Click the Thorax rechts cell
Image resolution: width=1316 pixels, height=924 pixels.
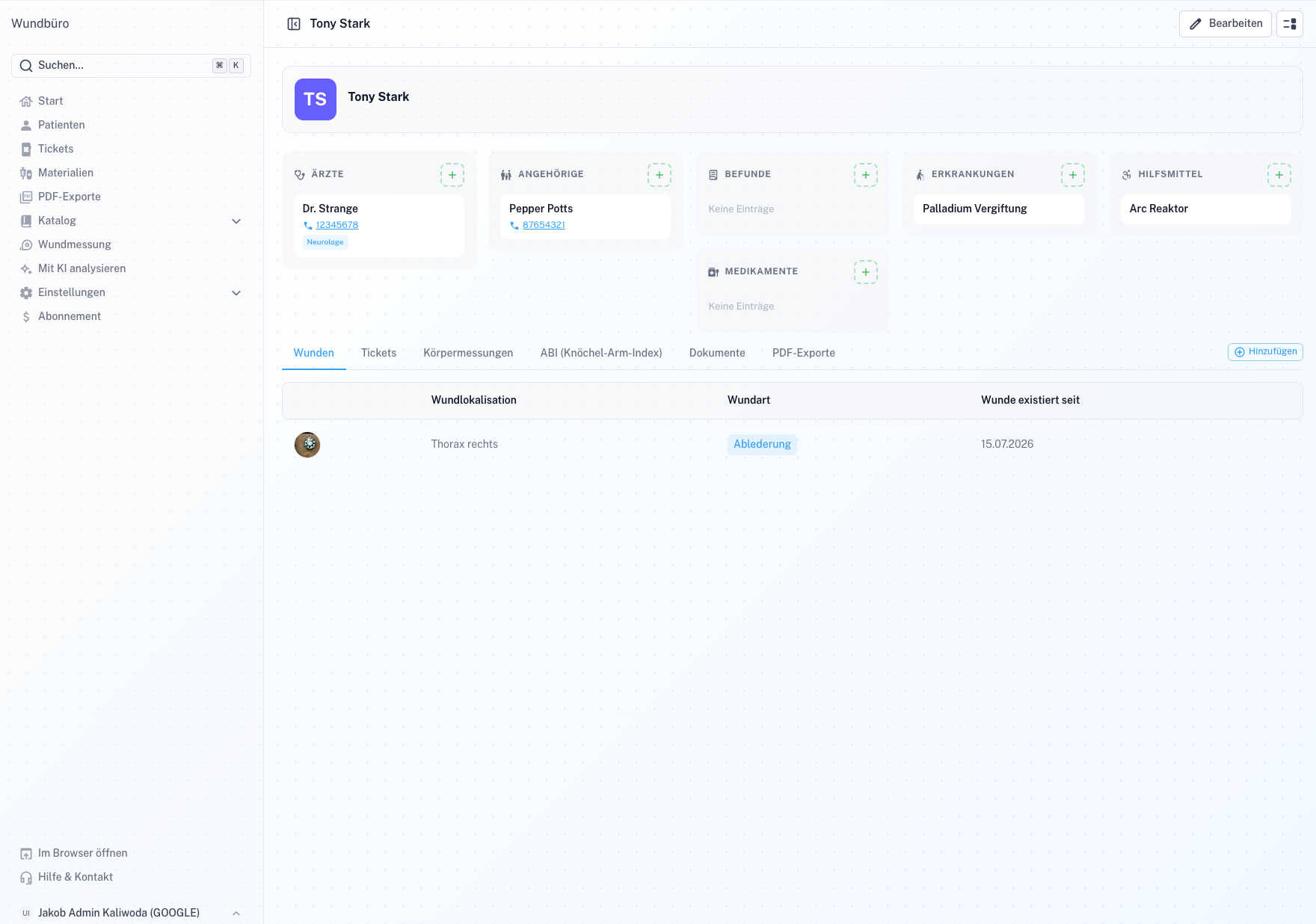click(464, 444)
